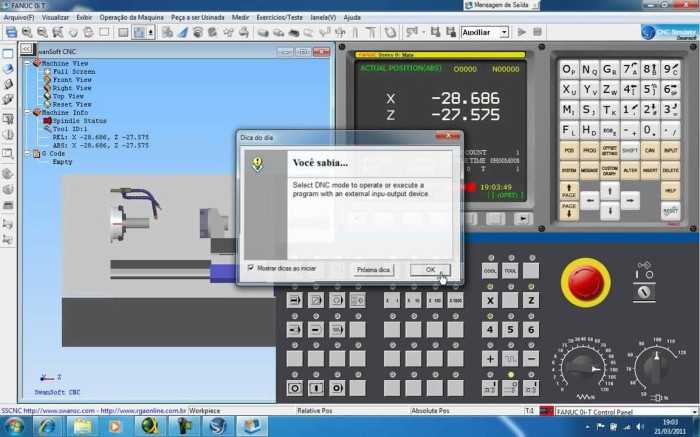Click the rapid traverse button between plus and minus

point(510,359)
